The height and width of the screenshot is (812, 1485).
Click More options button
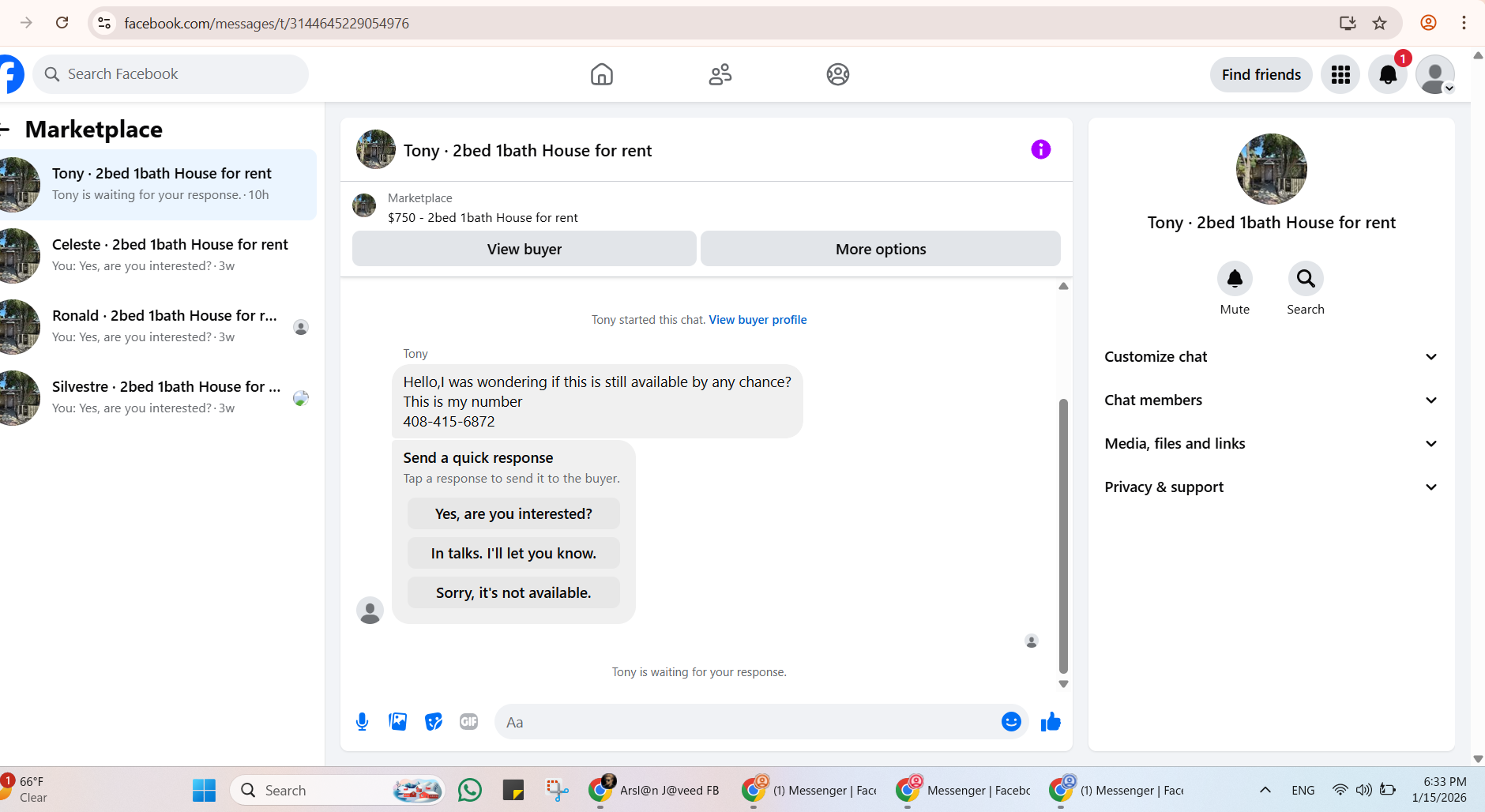(x=881, y=249)
